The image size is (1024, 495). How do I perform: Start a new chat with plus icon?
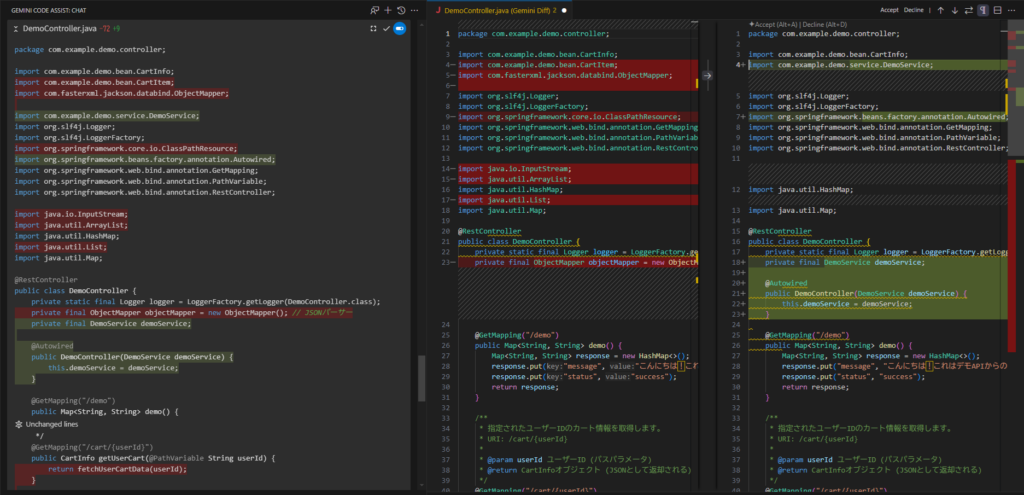388,10
